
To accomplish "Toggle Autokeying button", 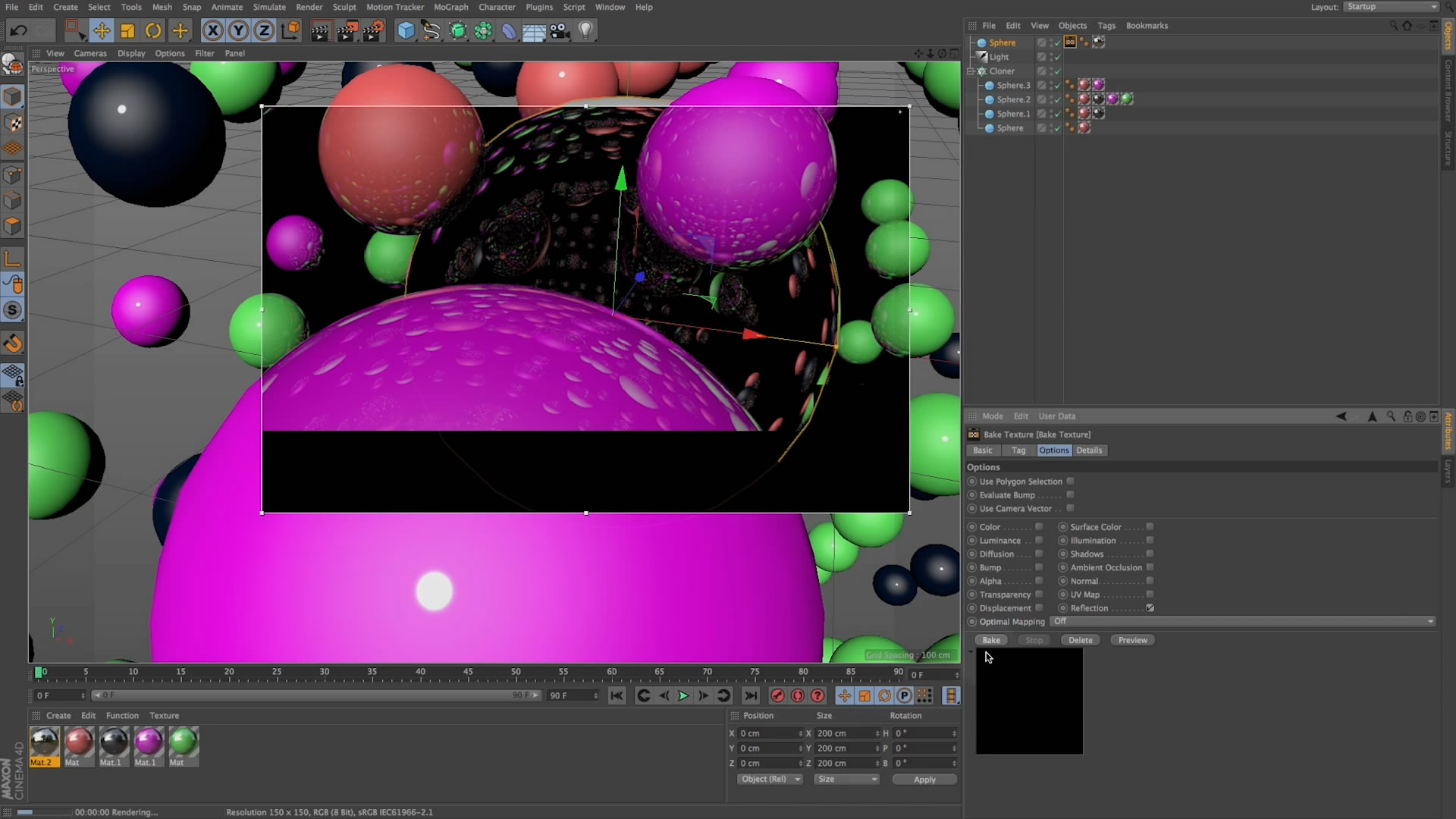I will click(x=798, y=695).
